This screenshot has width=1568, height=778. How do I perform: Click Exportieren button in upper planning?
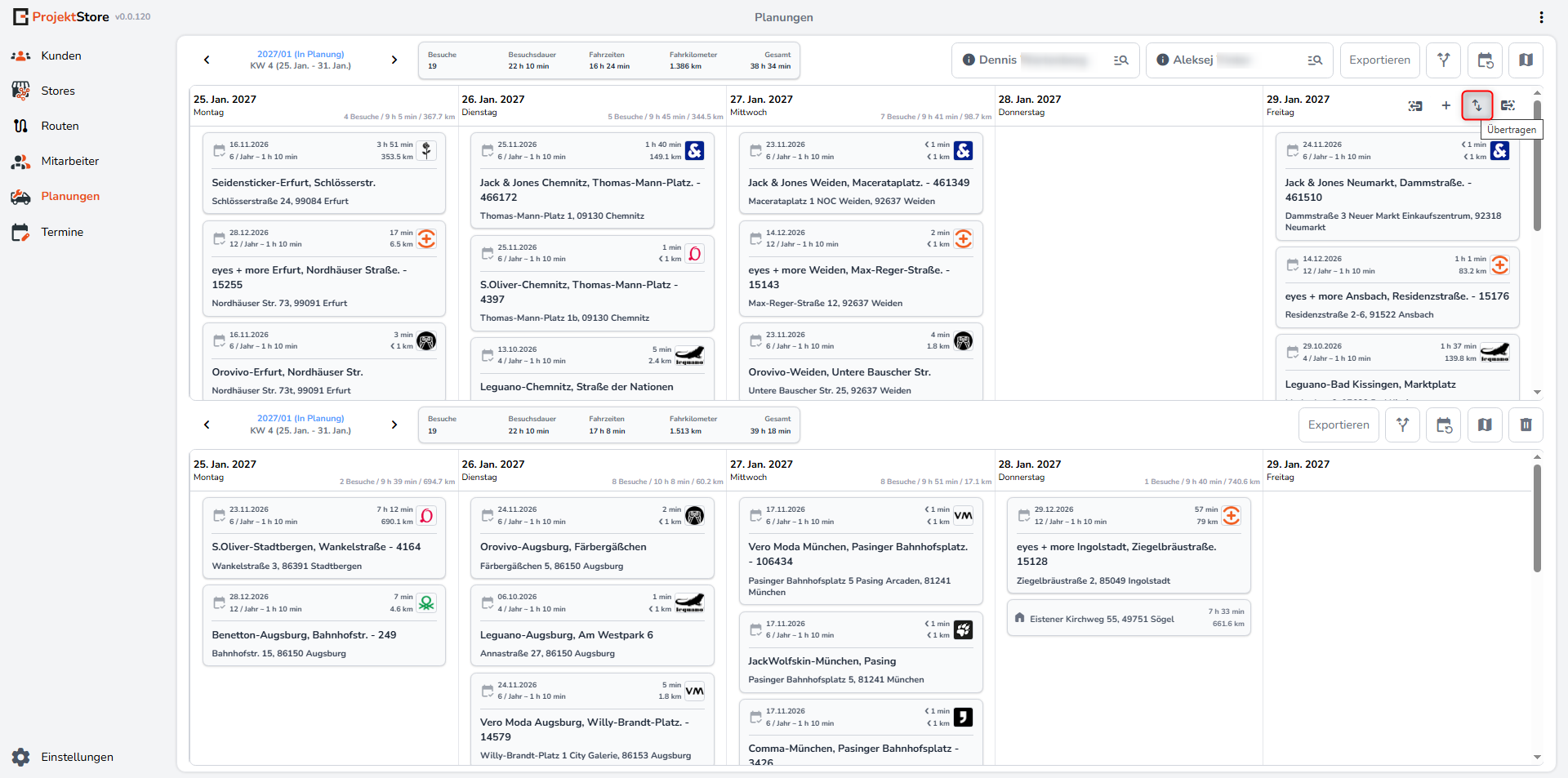click(1379, 60)
